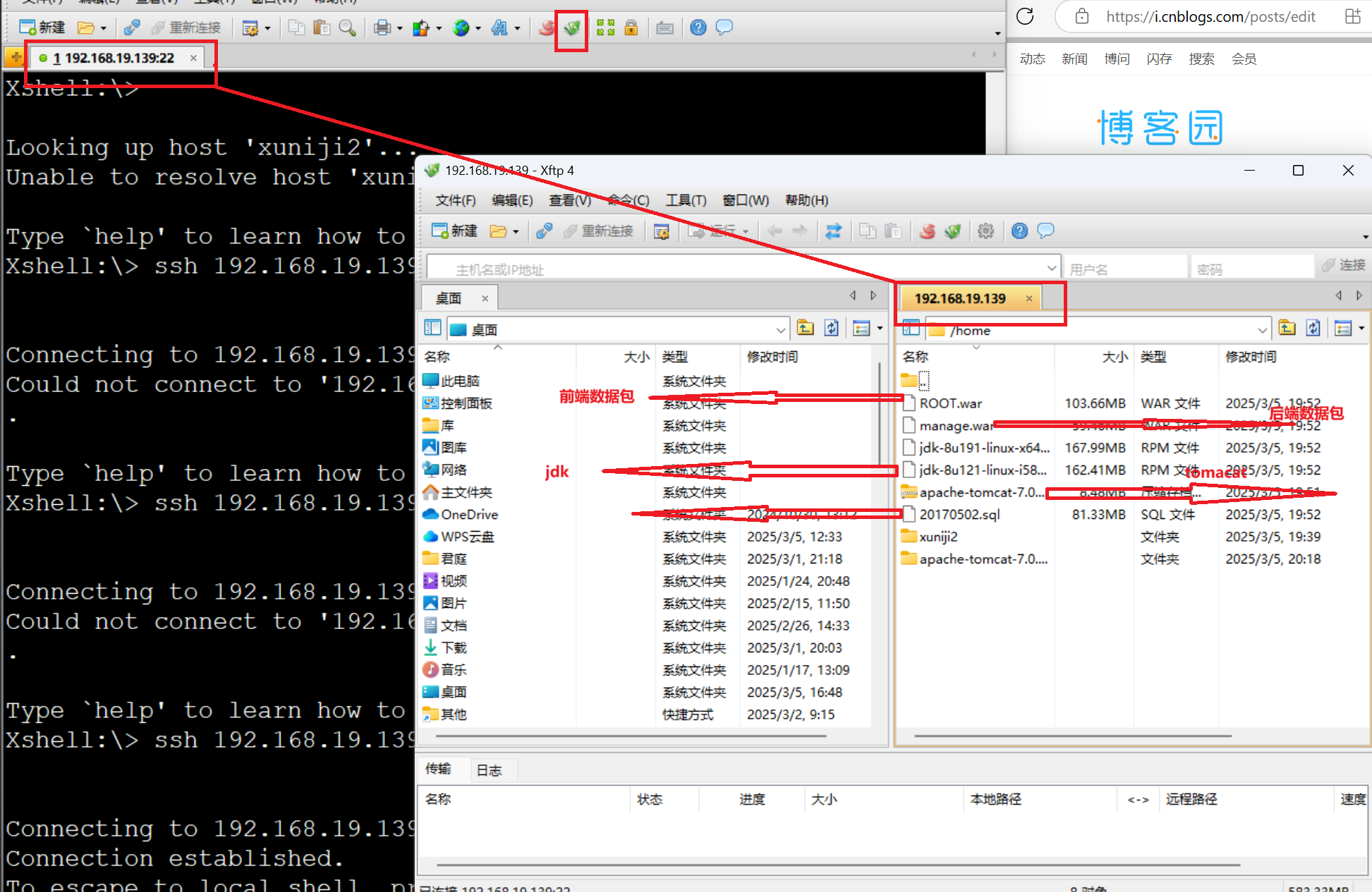The image size is (1372, 892).
Task: Click the Xftp synchronize arrows icon
Action: (x=833, y=231)
